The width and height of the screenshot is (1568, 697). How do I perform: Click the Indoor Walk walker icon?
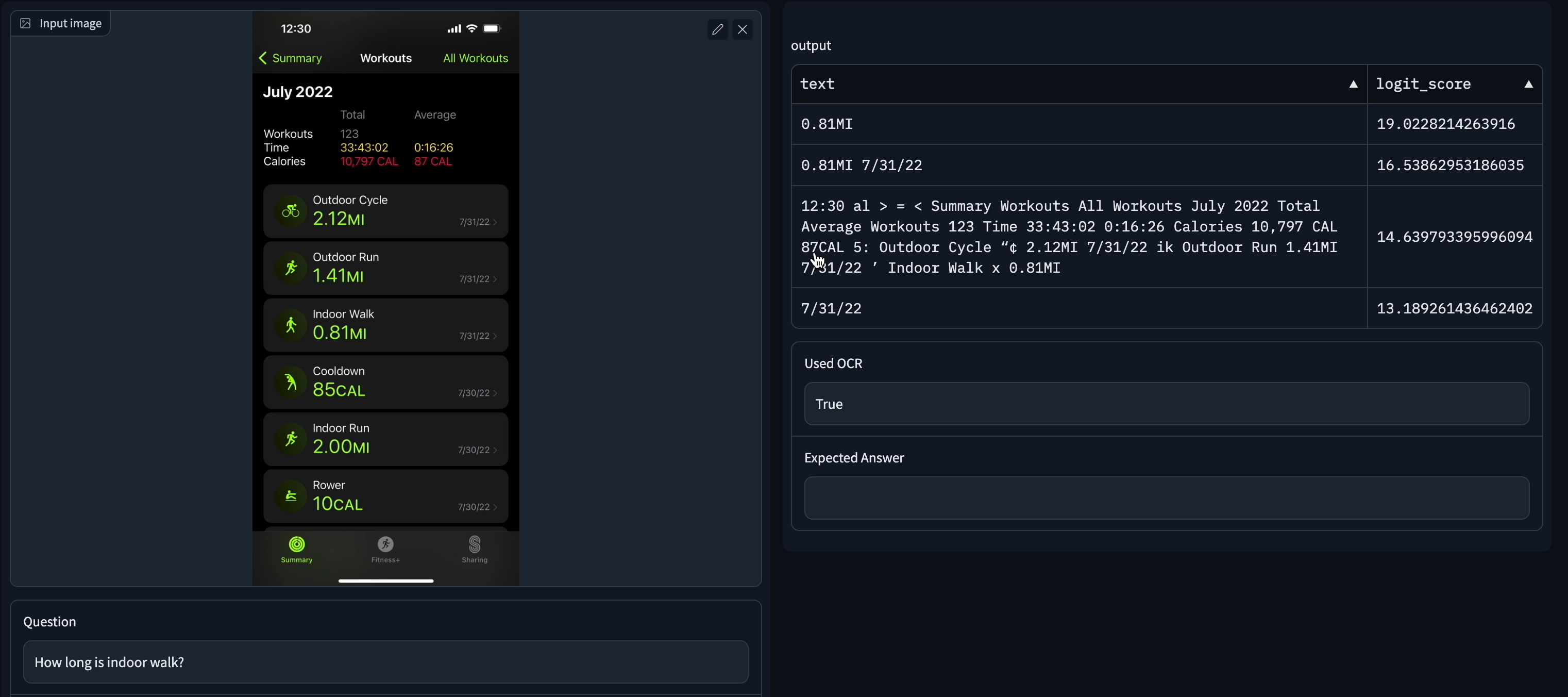point(291,325)
